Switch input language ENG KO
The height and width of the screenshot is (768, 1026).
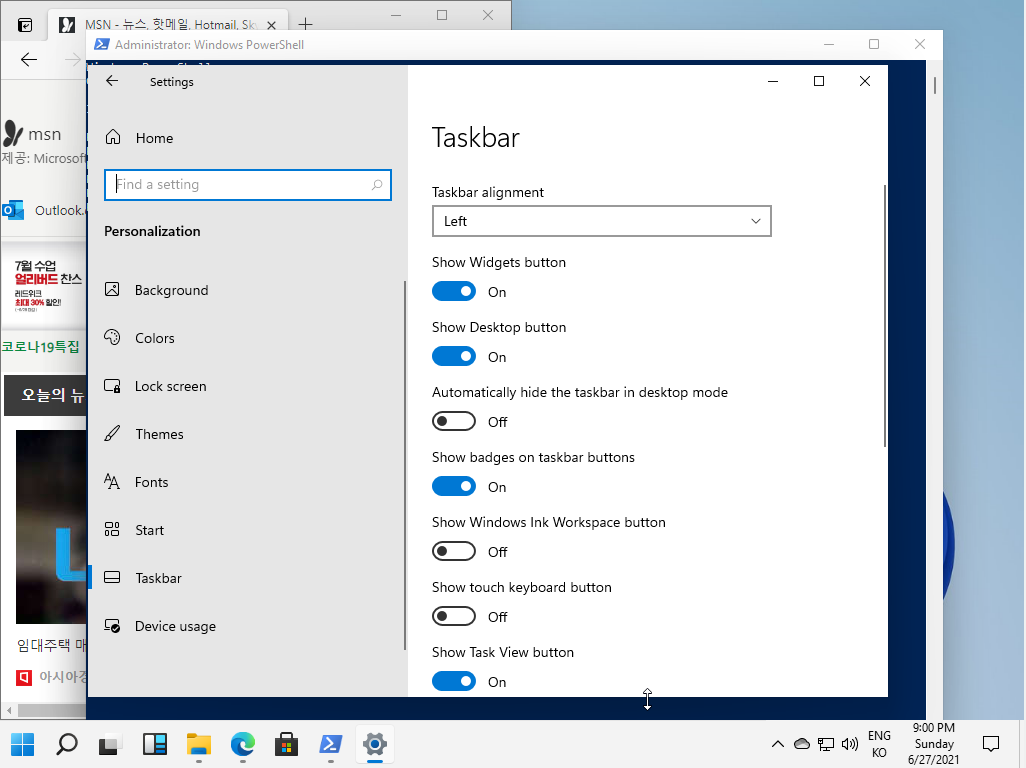coord(879,744)
